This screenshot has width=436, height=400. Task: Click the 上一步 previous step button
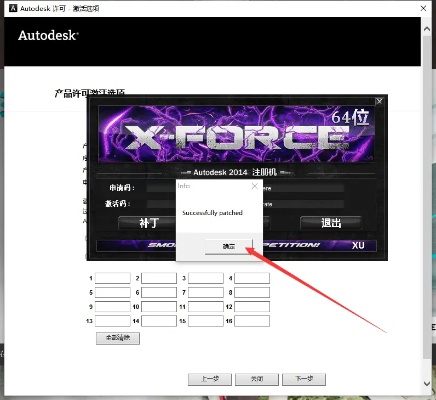click(210, 379)
